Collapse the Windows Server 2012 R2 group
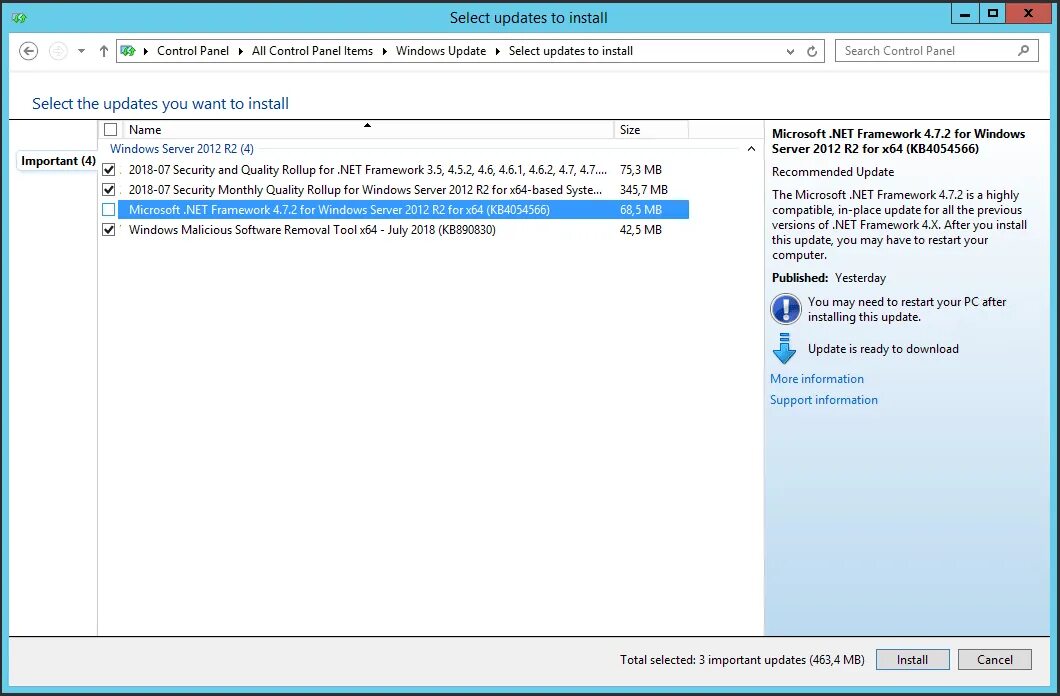 click(x=751, y=149)
